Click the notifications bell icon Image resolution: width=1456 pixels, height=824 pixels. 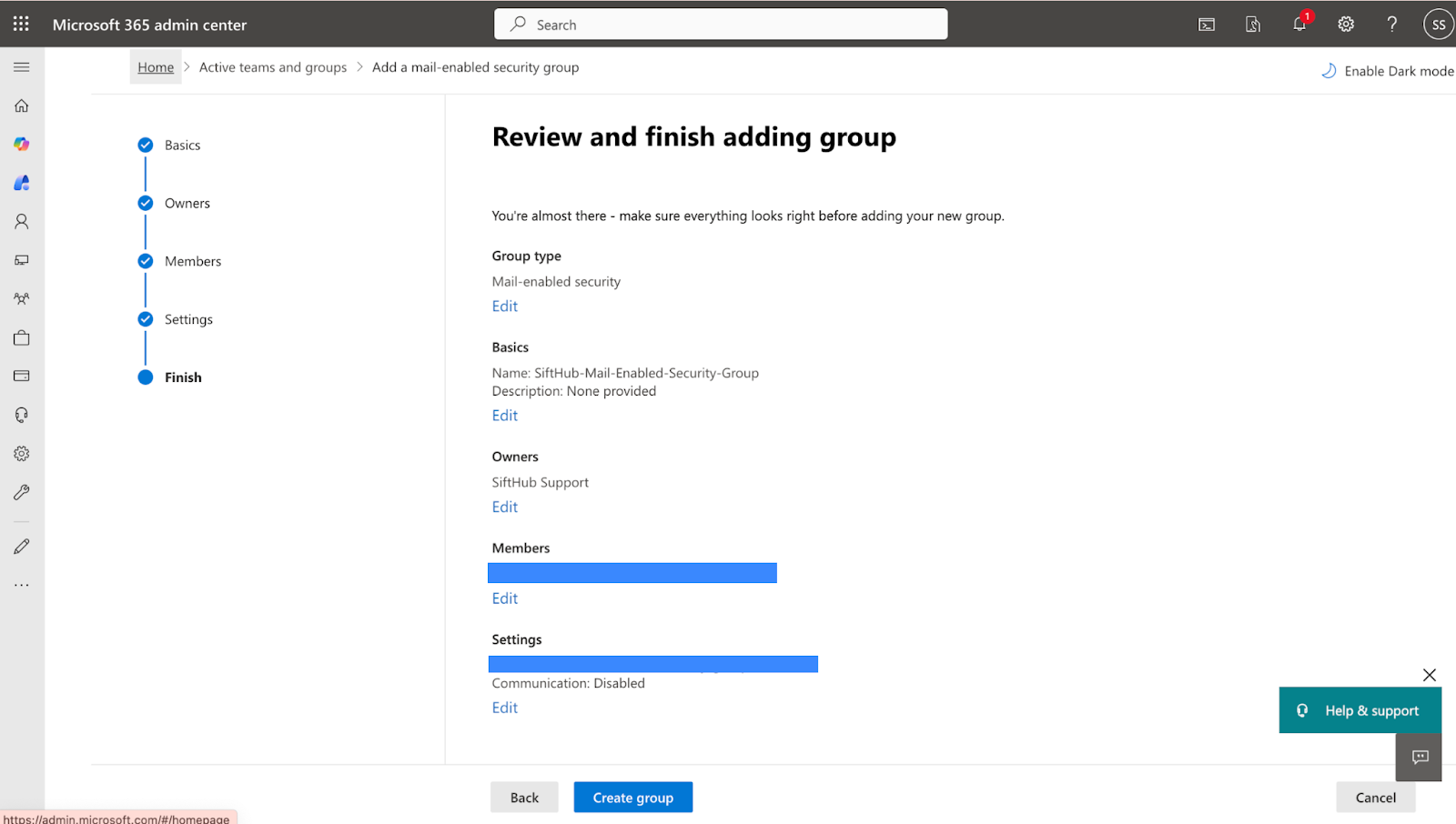click(1299, 25)
